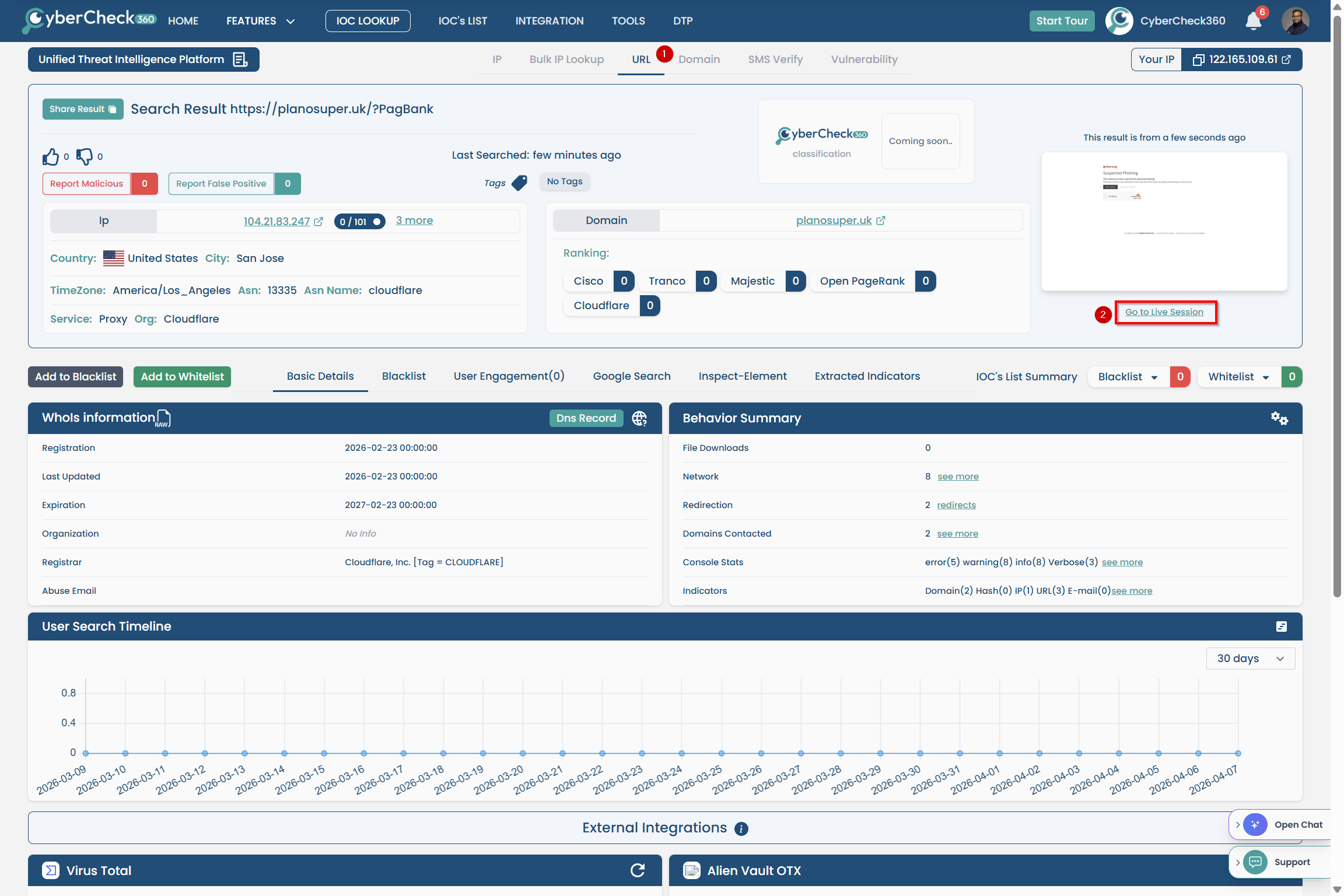Expand the Support side panel arrow

click(1237, 862)
